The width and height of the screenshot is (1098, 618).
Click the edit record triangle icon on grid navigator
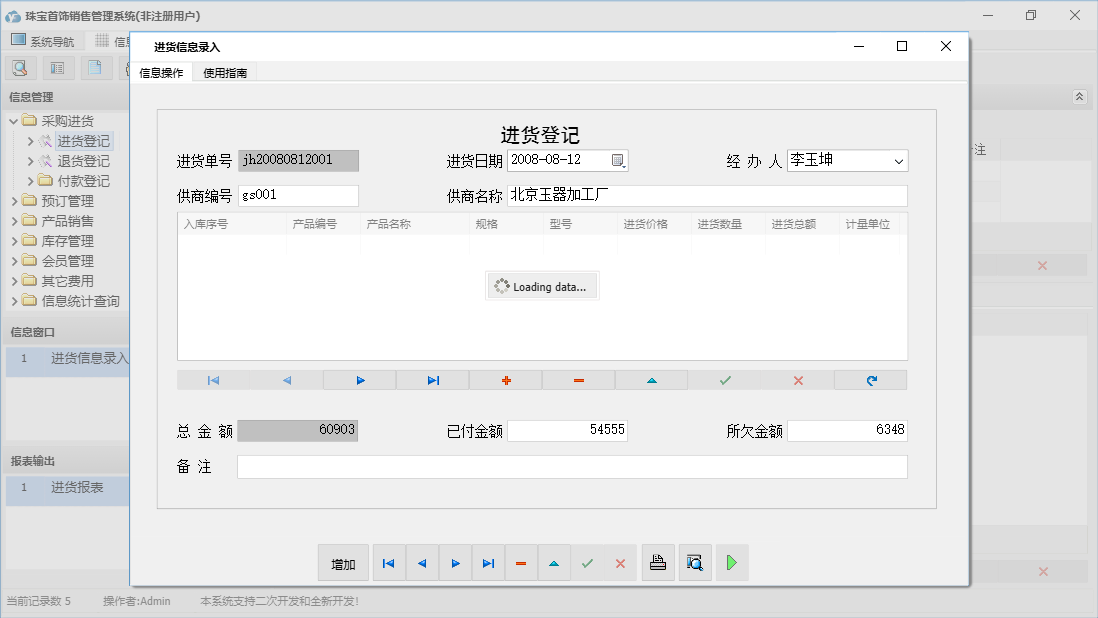tap(653, 380)
